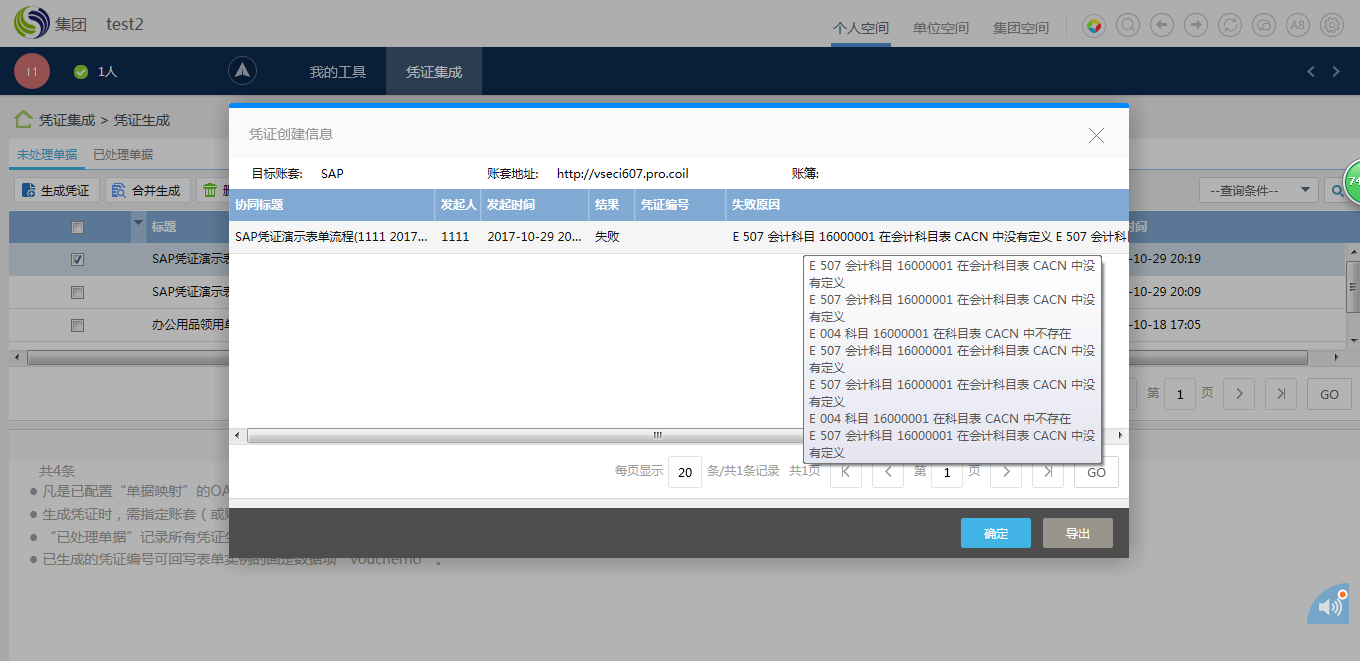1360x661 pixels.
Task: Go to last page in background list pager
Action: (x=1281, y=394)
